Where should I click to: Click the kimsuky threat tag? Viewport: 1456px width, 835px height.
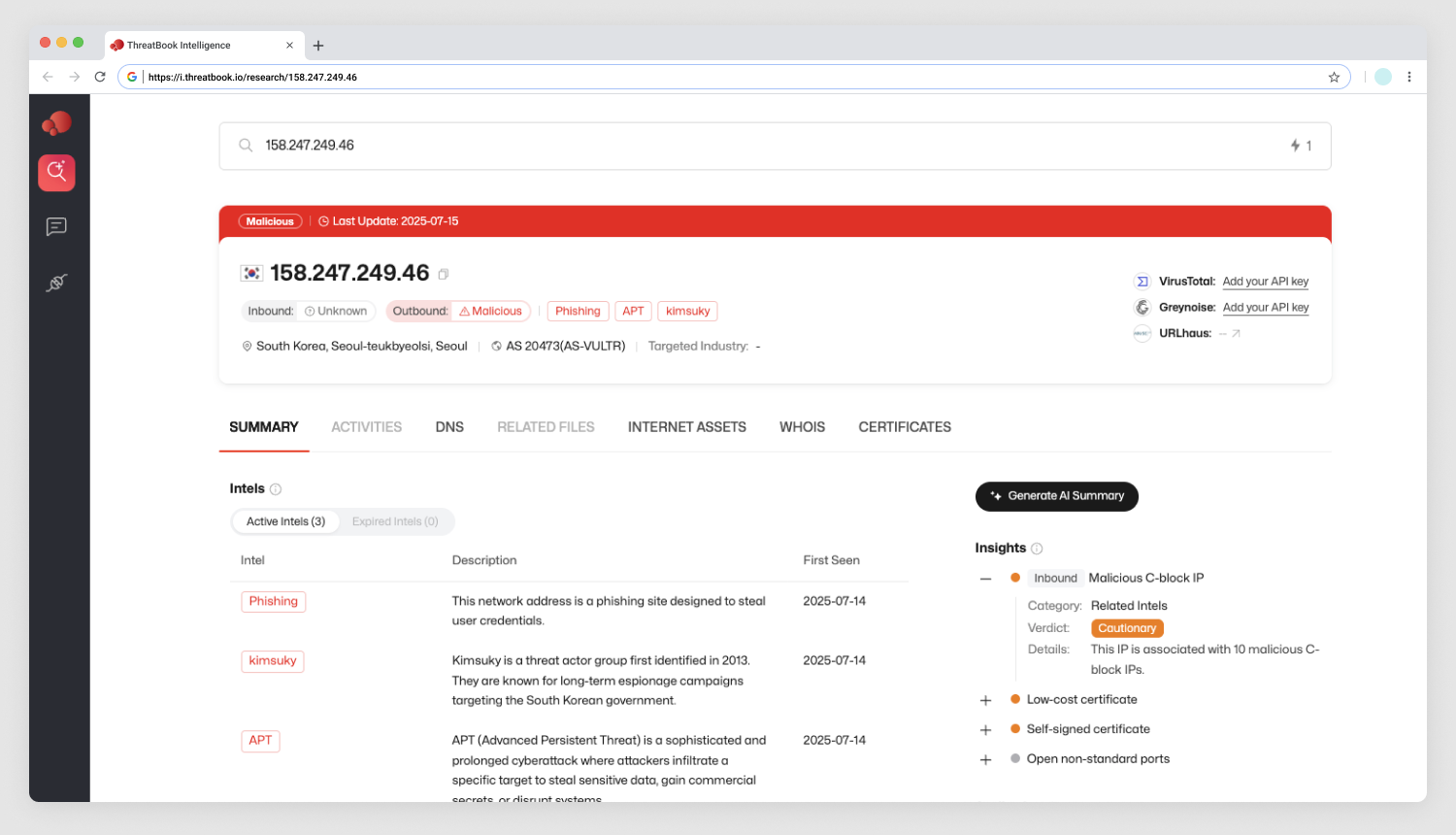(x=687, y=311)
